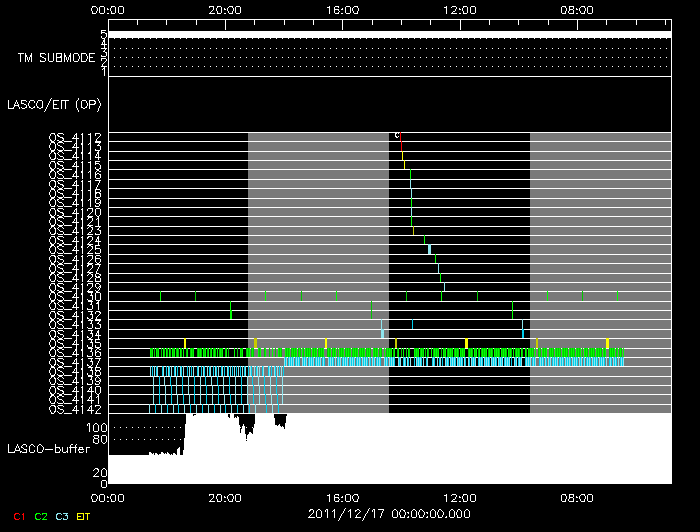700x532 pixels.
Task: Click the OS_4123 row label
Action: point(75,231)
